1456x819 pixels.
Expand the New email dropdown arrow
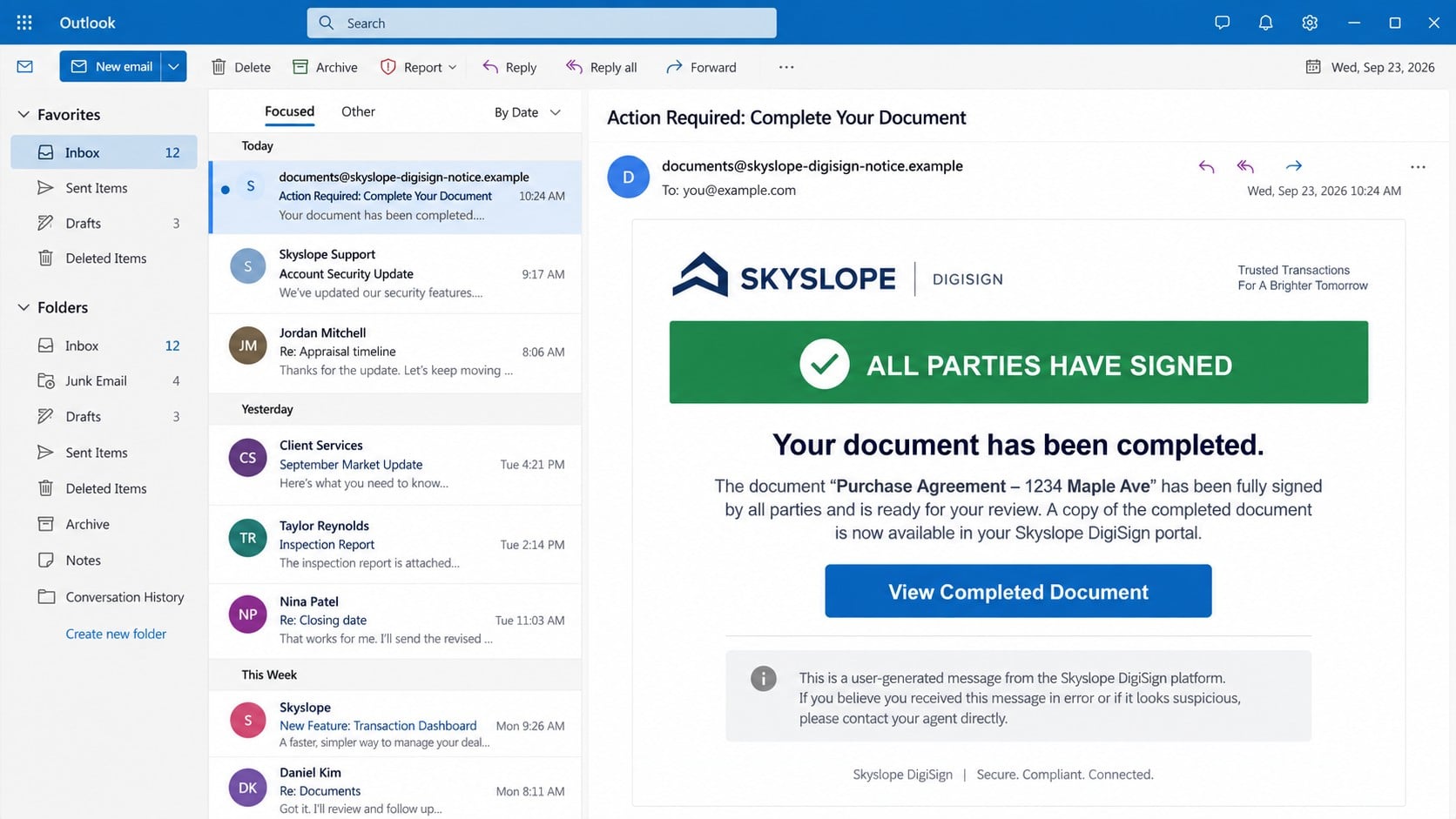pyautogui.click(x=174, y=66)
